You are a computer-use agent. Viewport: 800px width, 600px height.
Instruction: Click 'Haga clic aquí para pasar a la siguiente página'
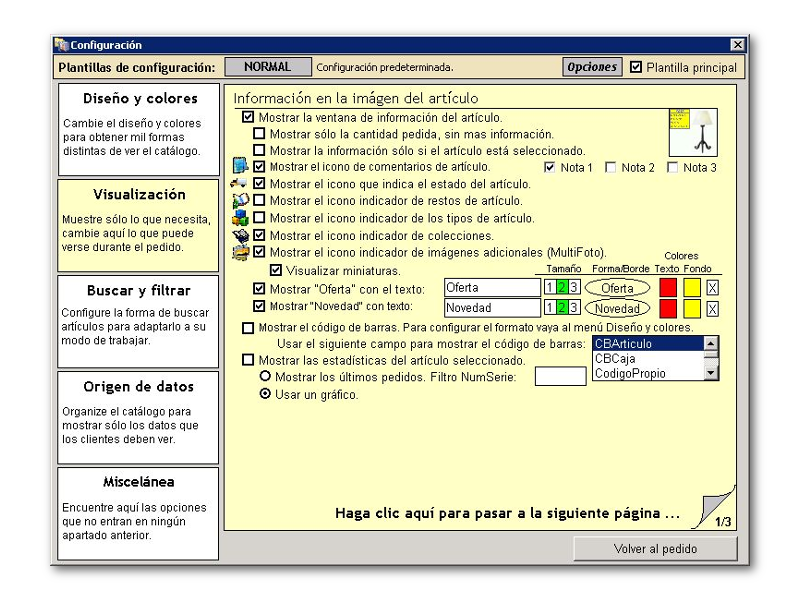[508, 513]
